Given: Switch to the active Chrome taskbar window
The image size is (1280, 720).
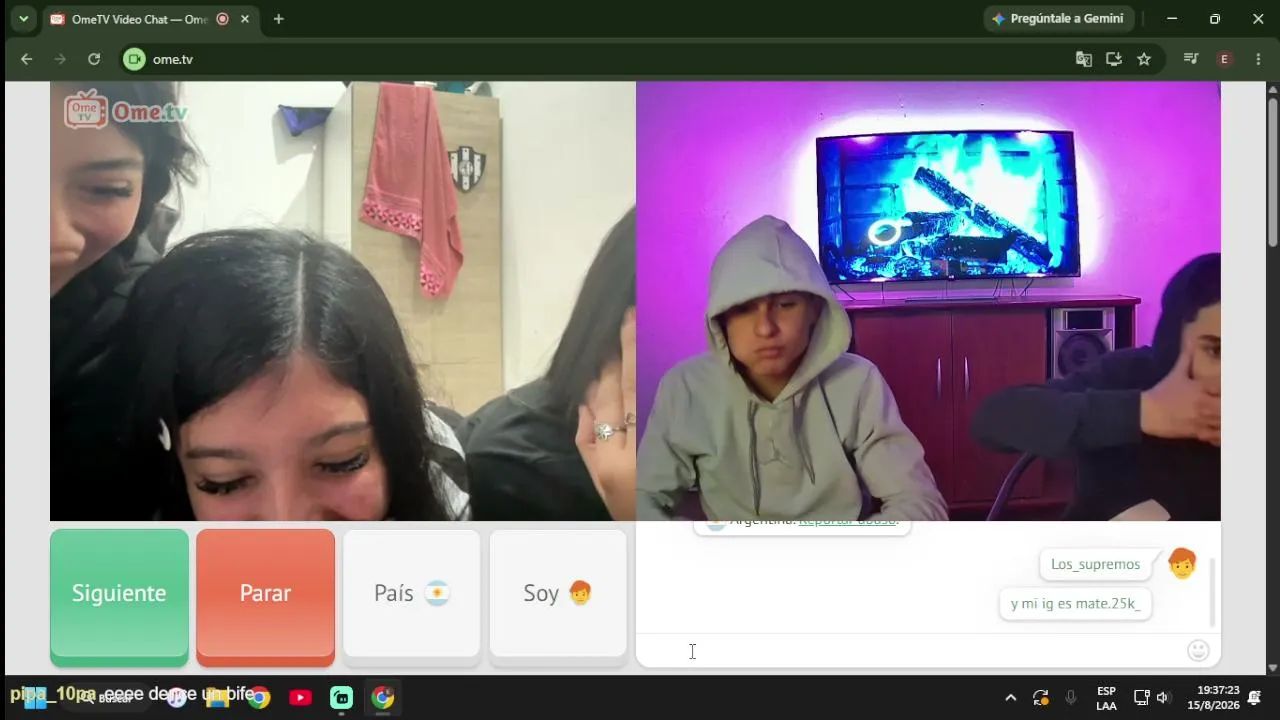Looking at the screenshot, I should (x=383, y=698).
